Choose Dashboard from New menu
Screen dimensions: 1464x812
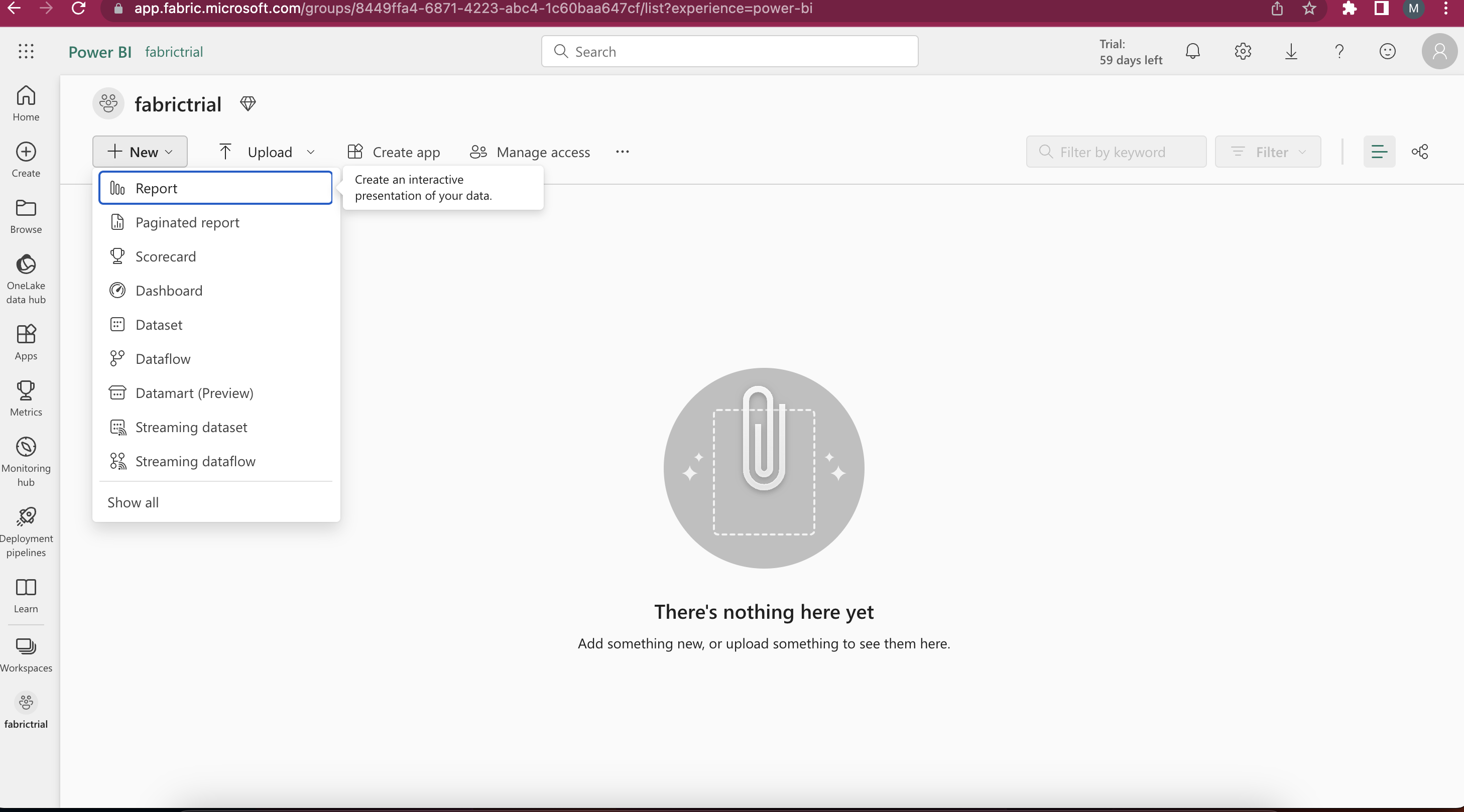click(x=215, y=291)
